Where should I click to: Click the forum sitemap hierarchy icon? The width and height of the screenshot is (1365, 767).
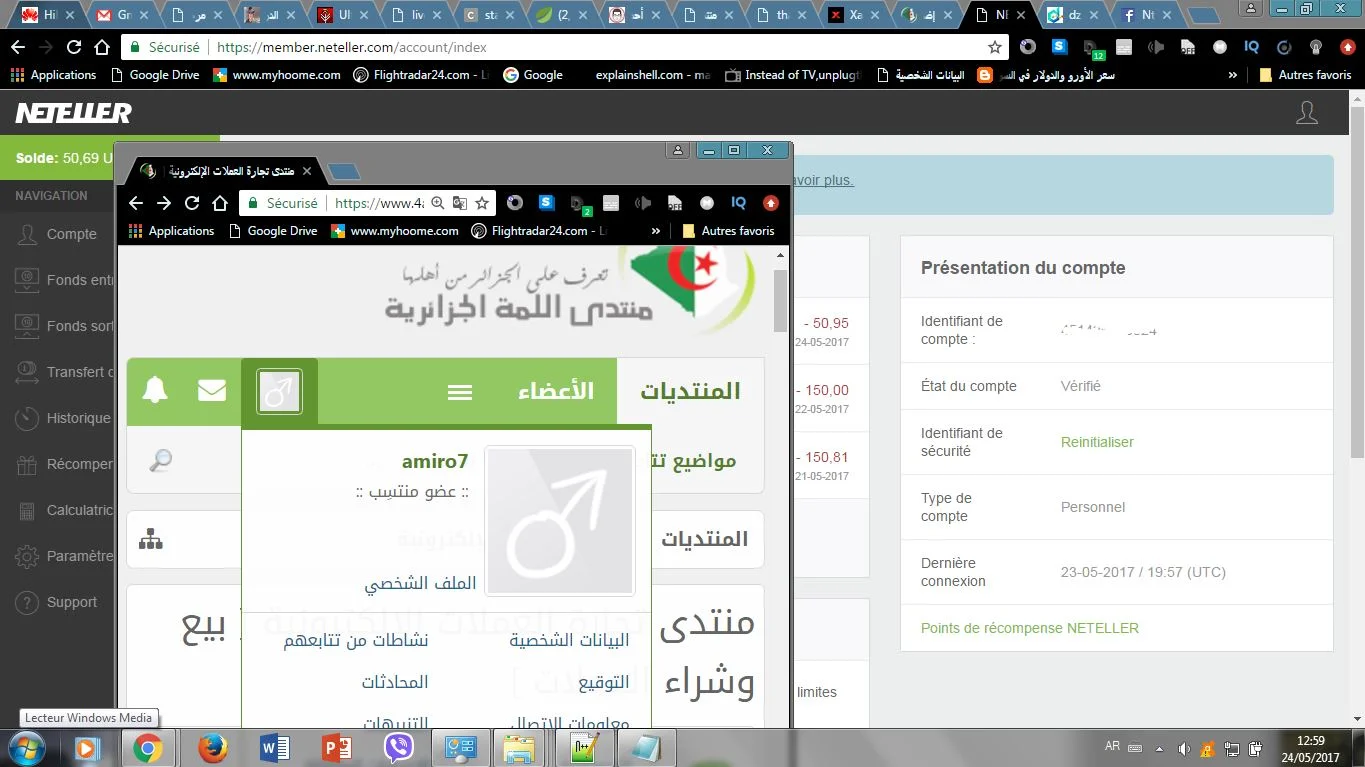[151, 539]
